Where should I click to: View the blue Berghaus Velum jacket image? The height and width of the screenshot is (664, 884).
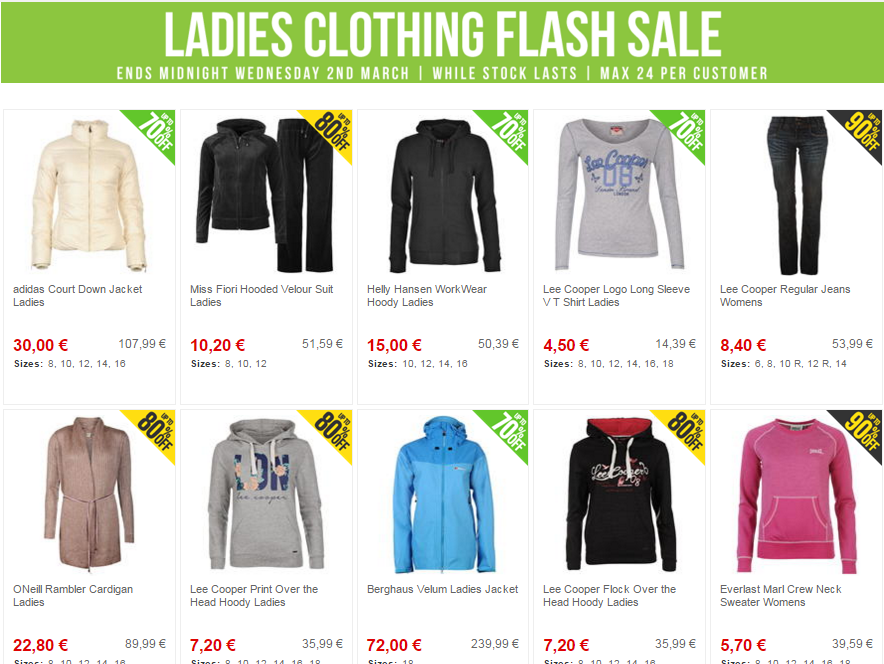click(x=444, y=495)
